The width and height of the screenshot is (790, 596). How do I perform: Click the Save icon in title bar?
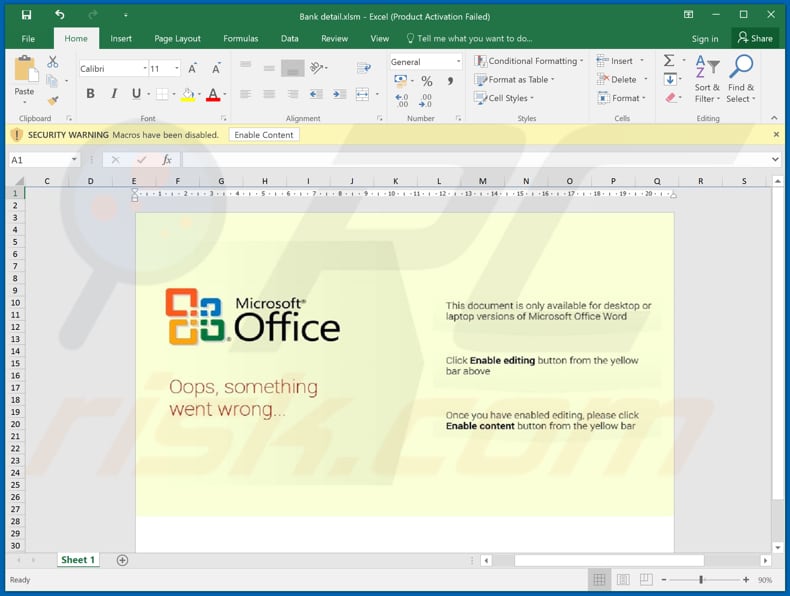(26, 15)
